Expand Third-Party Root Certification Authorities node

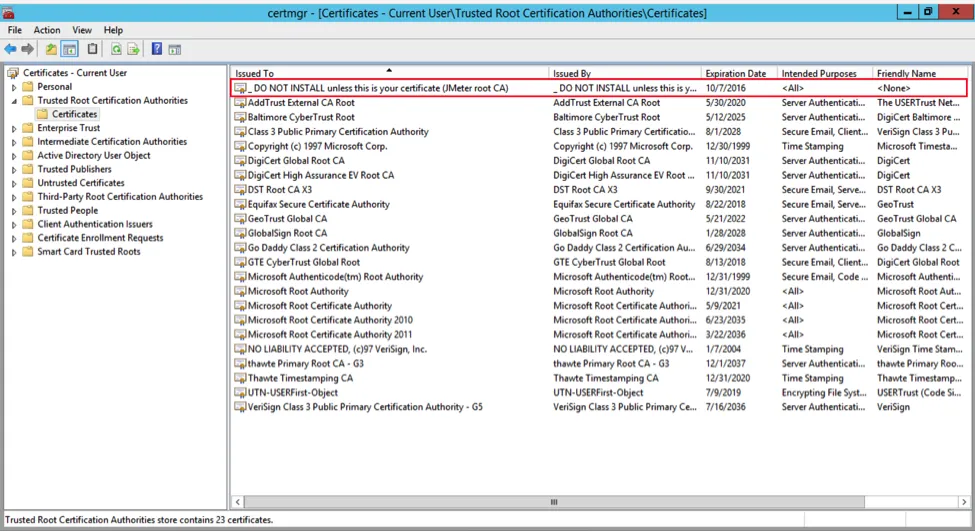14,197
